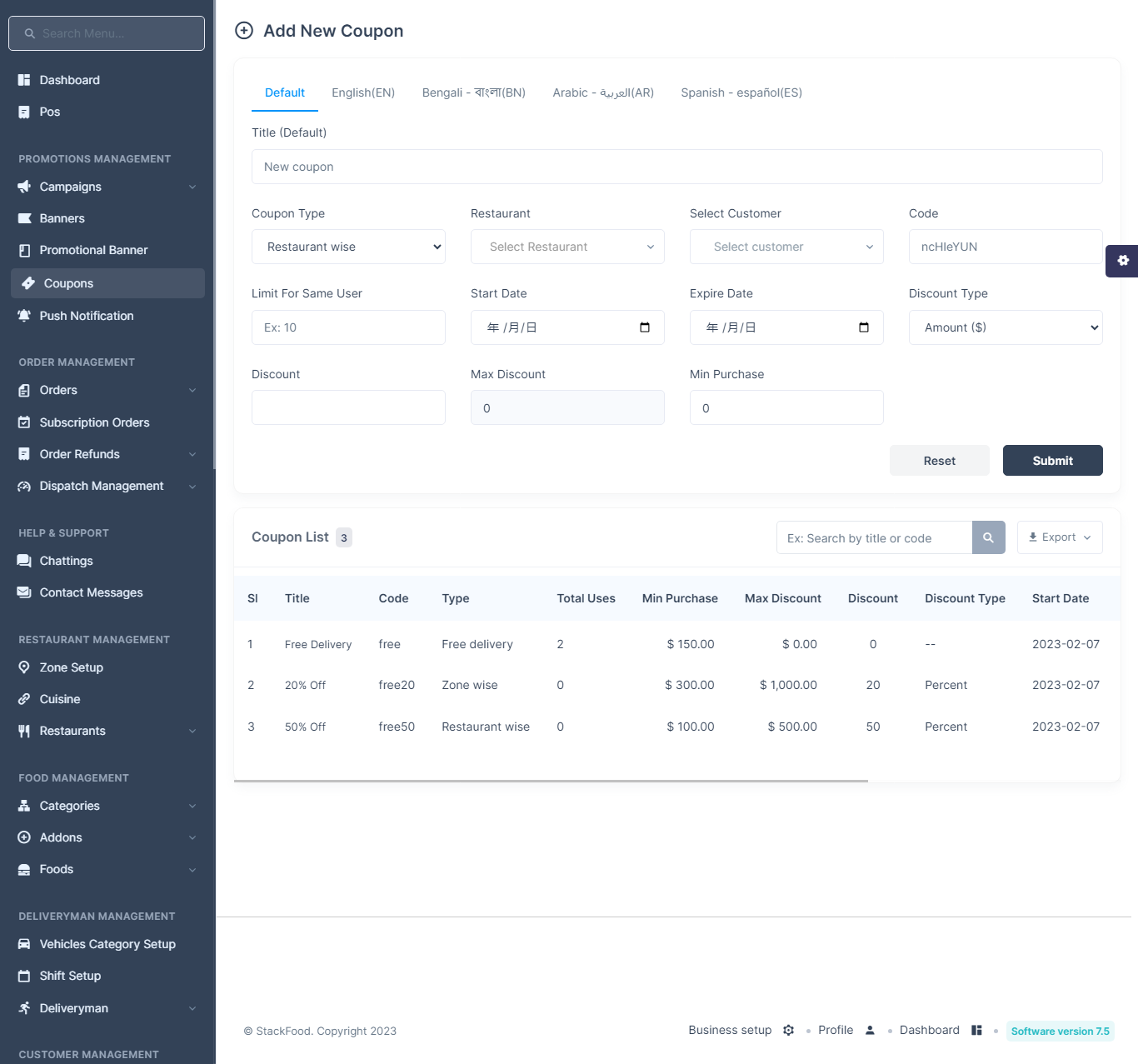The width and height of the screenshot is (1138, 1064).
Task: Open the Start Date calendar picker icon
Action: (x=645, y=327)
